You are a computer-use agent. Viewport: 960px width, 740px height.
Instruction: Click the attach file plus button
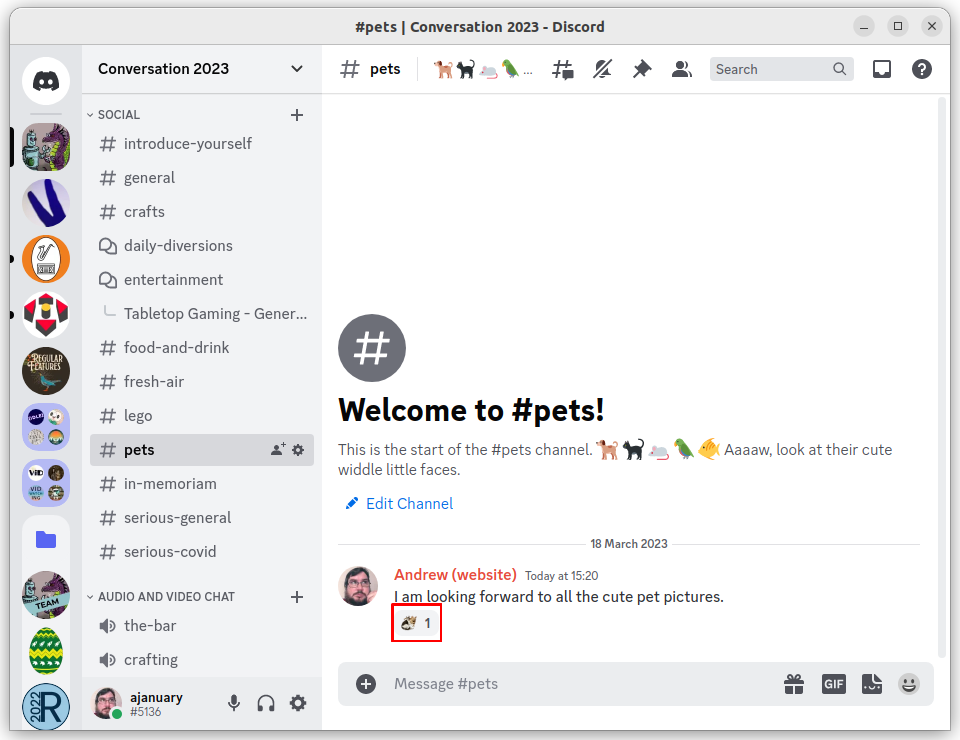[x=366, y=684]
